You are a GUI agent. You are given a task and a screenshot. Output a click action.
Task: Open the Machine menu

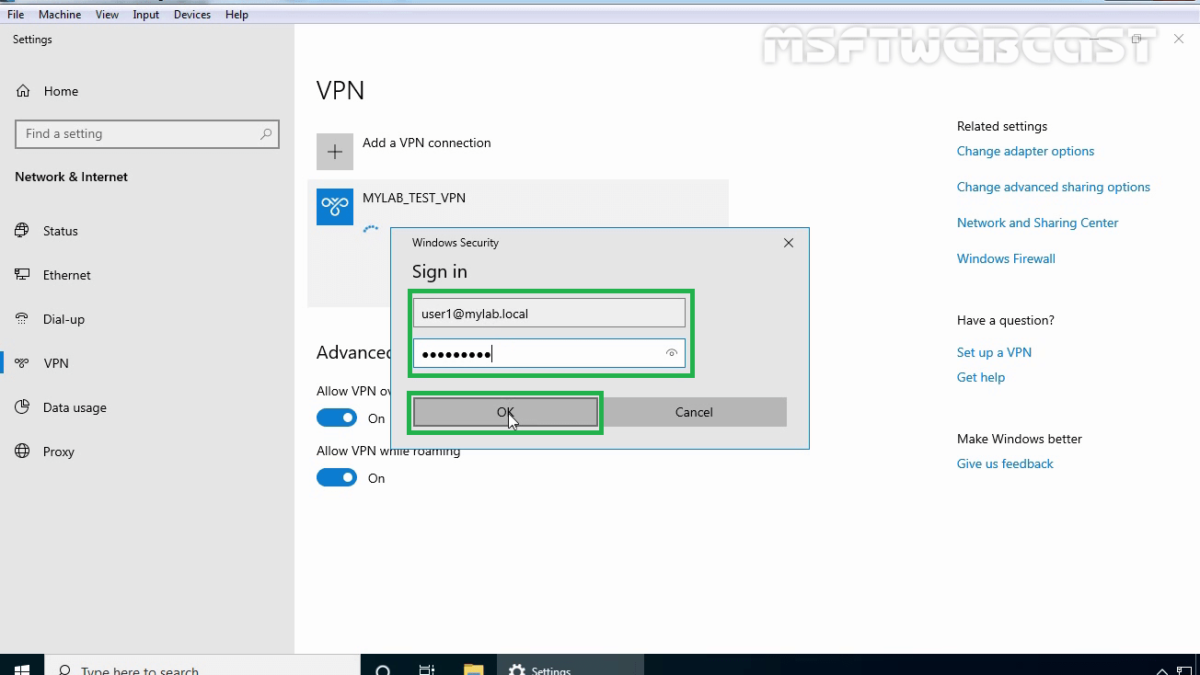coord(60,15)
